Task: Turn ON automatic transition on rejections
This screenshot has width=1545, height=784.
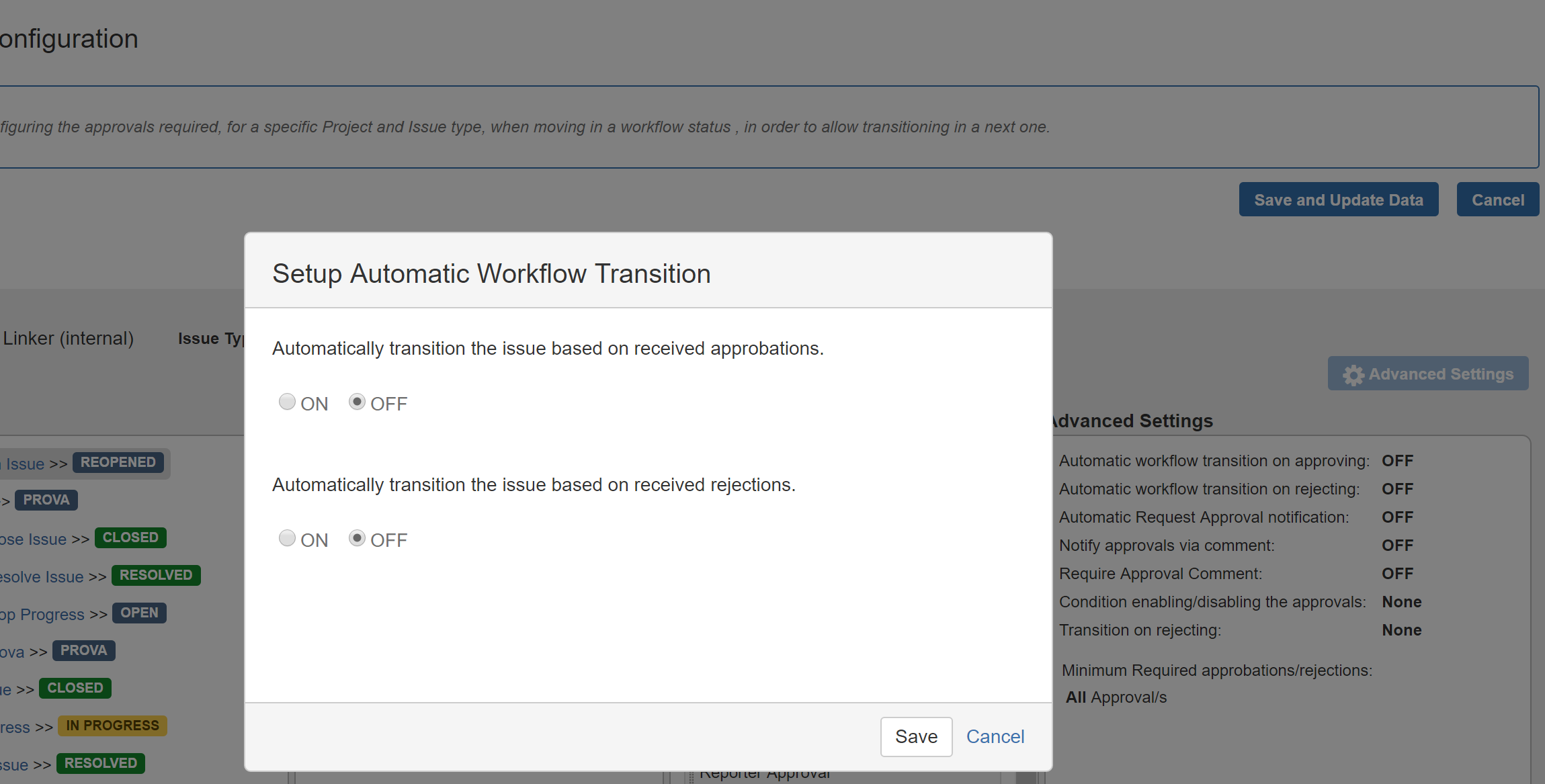Action: [x=287, y=538]
